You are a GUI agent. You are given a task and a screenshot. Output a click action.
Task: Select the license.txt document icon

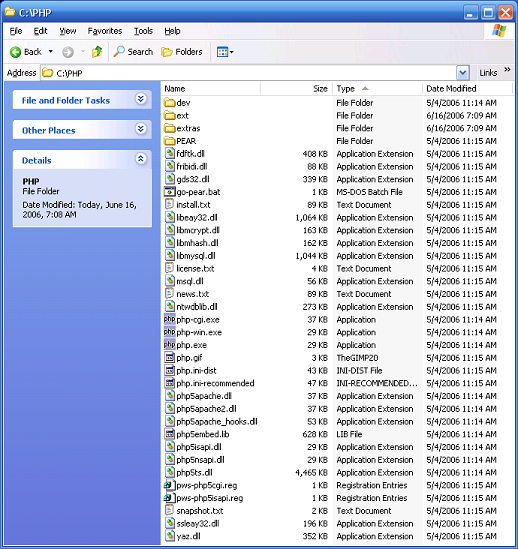click(170, 268)
